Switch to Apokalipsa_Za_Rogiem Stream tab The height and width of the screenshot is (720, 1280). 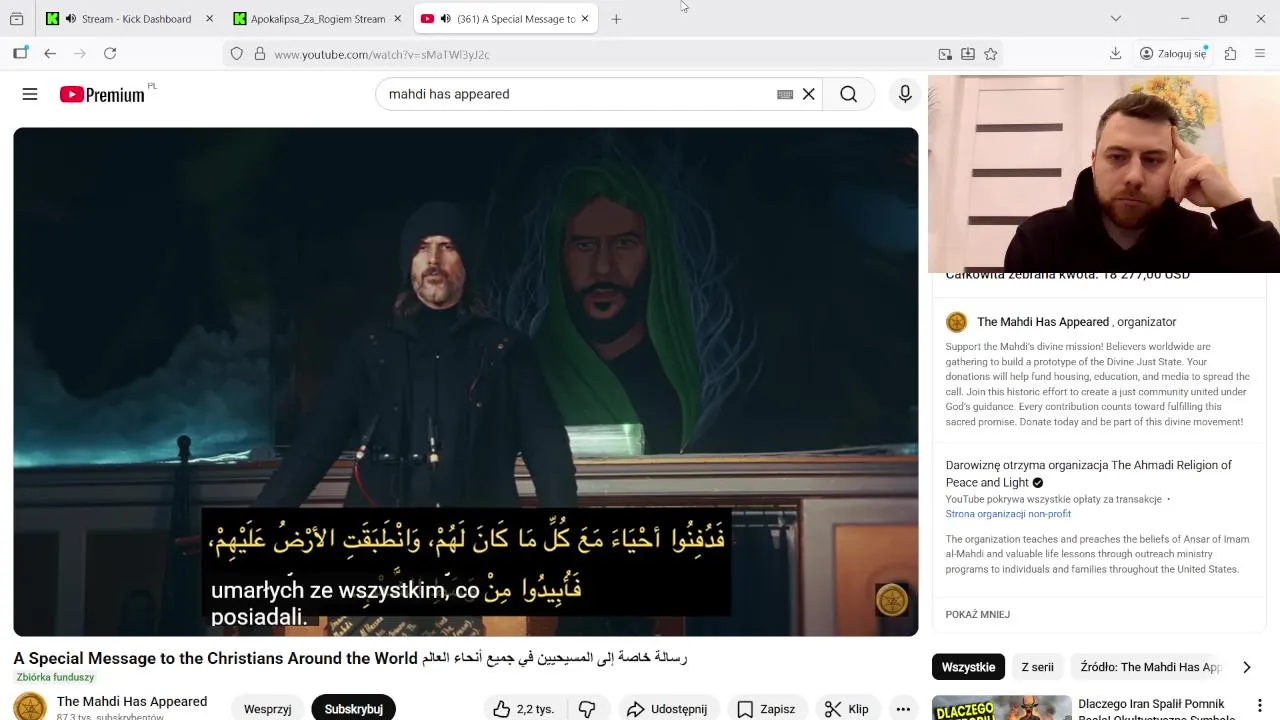coord(318,19)
